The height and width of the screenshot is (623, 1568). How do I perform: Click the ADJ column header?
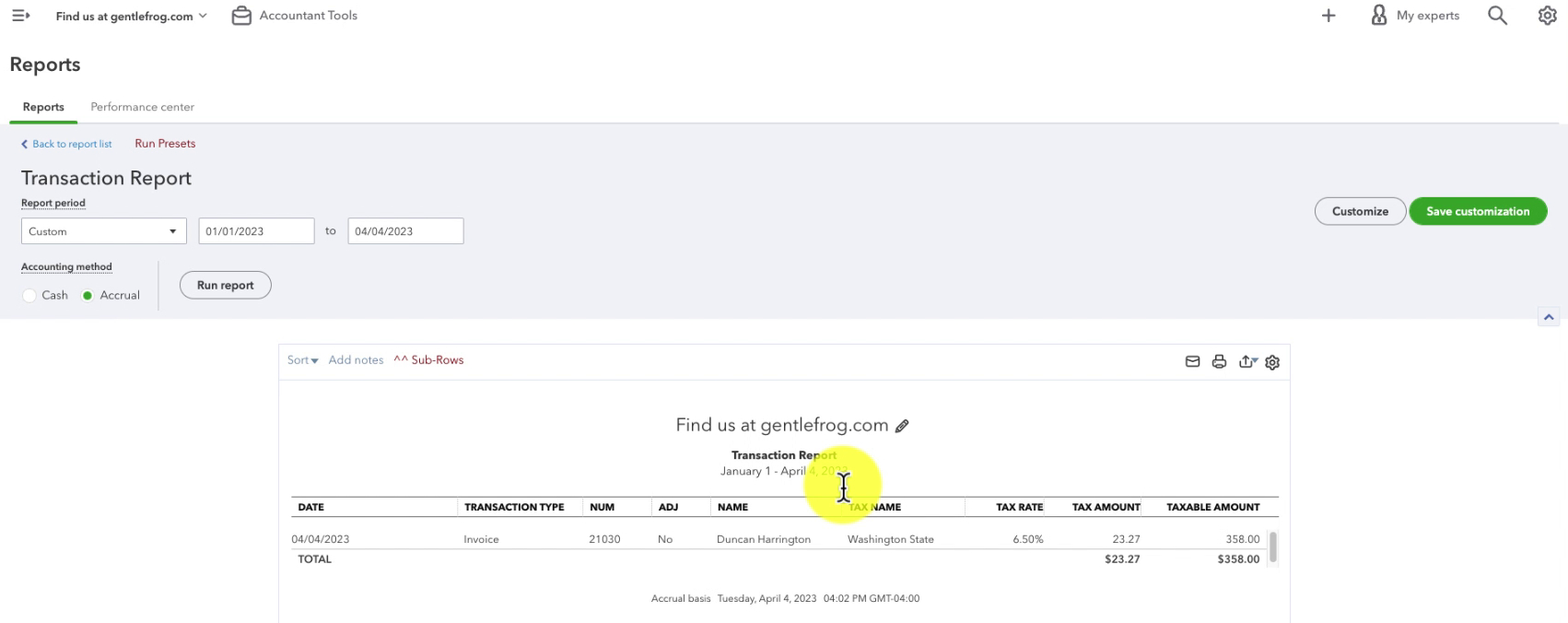click(668, 507)
